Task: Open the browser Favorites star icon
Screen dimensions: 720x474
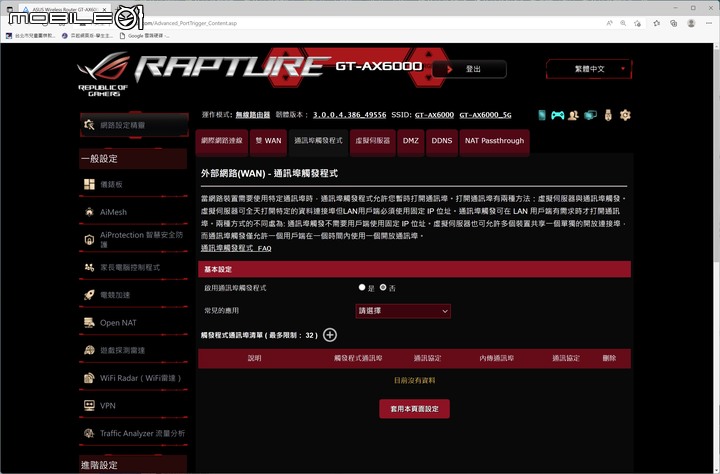Action: (x=657, y=23)
